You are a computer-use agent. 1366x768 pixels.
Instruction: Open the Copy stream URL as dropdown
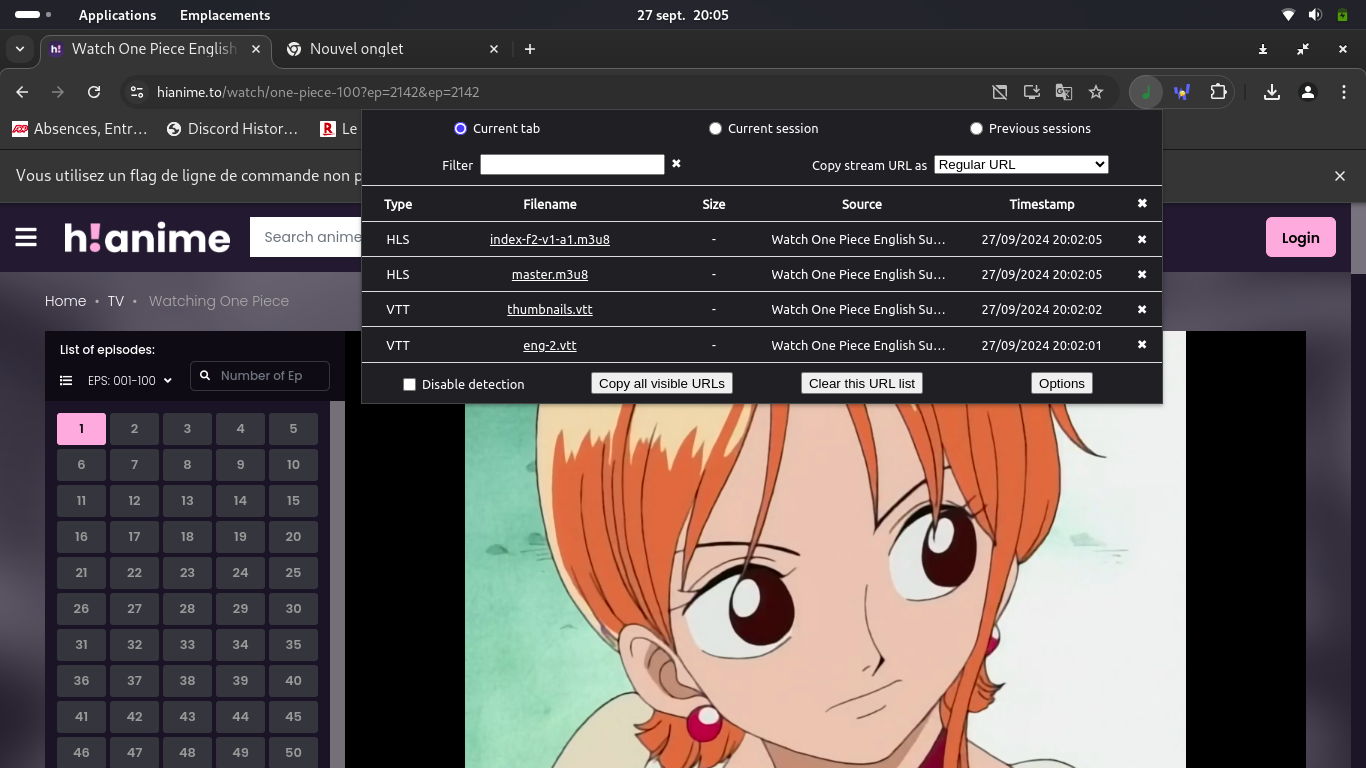coord(1021,164)
